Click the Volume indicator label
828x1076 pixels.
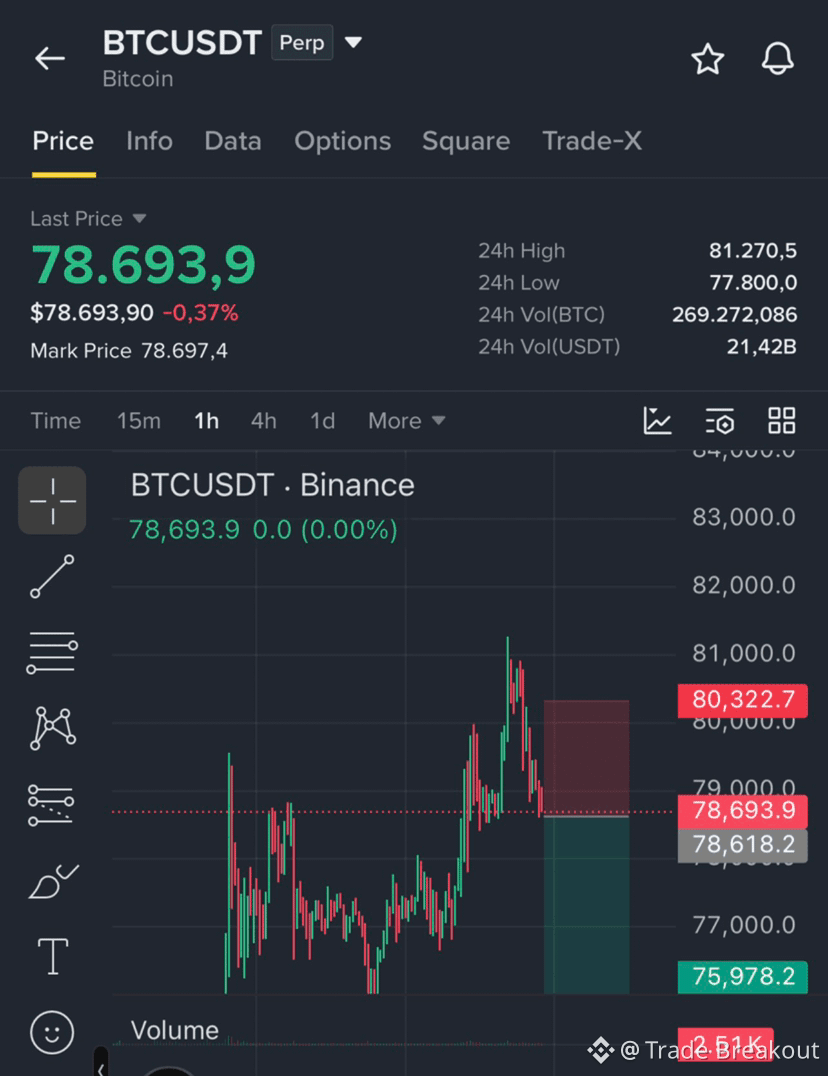point(175,1030)
